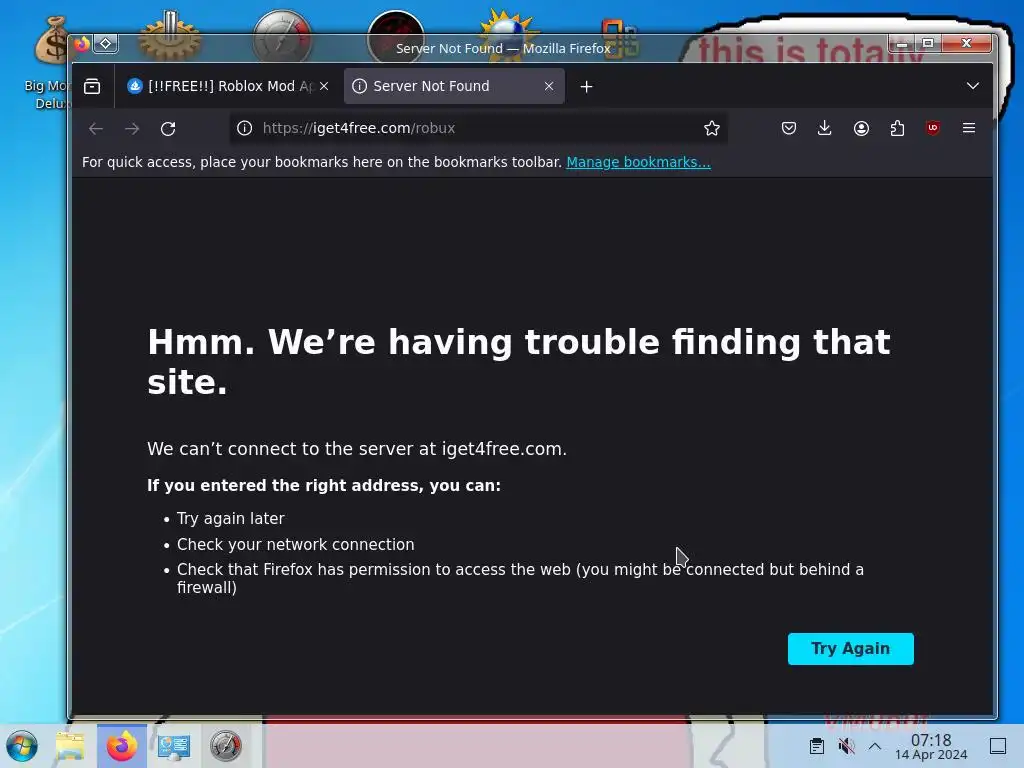1024x768 pixels.
Task: Open the Firefox View button
Action: [x=92, y=86]
